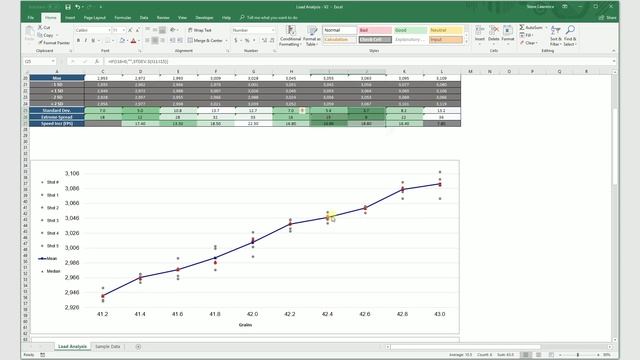Screen dimensions: 640x360
Task: Open the Borders dropdown arrow
Action: point(113,40)
